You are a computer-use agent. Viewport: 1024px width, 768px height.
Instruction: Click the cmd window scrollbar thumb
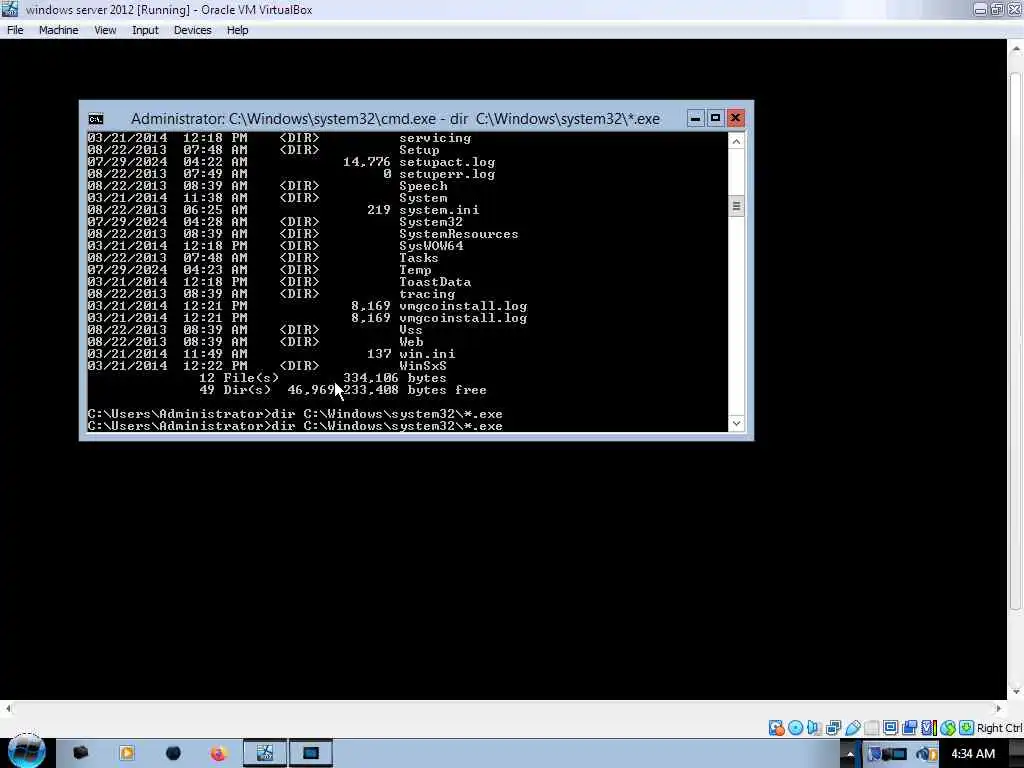736,206
